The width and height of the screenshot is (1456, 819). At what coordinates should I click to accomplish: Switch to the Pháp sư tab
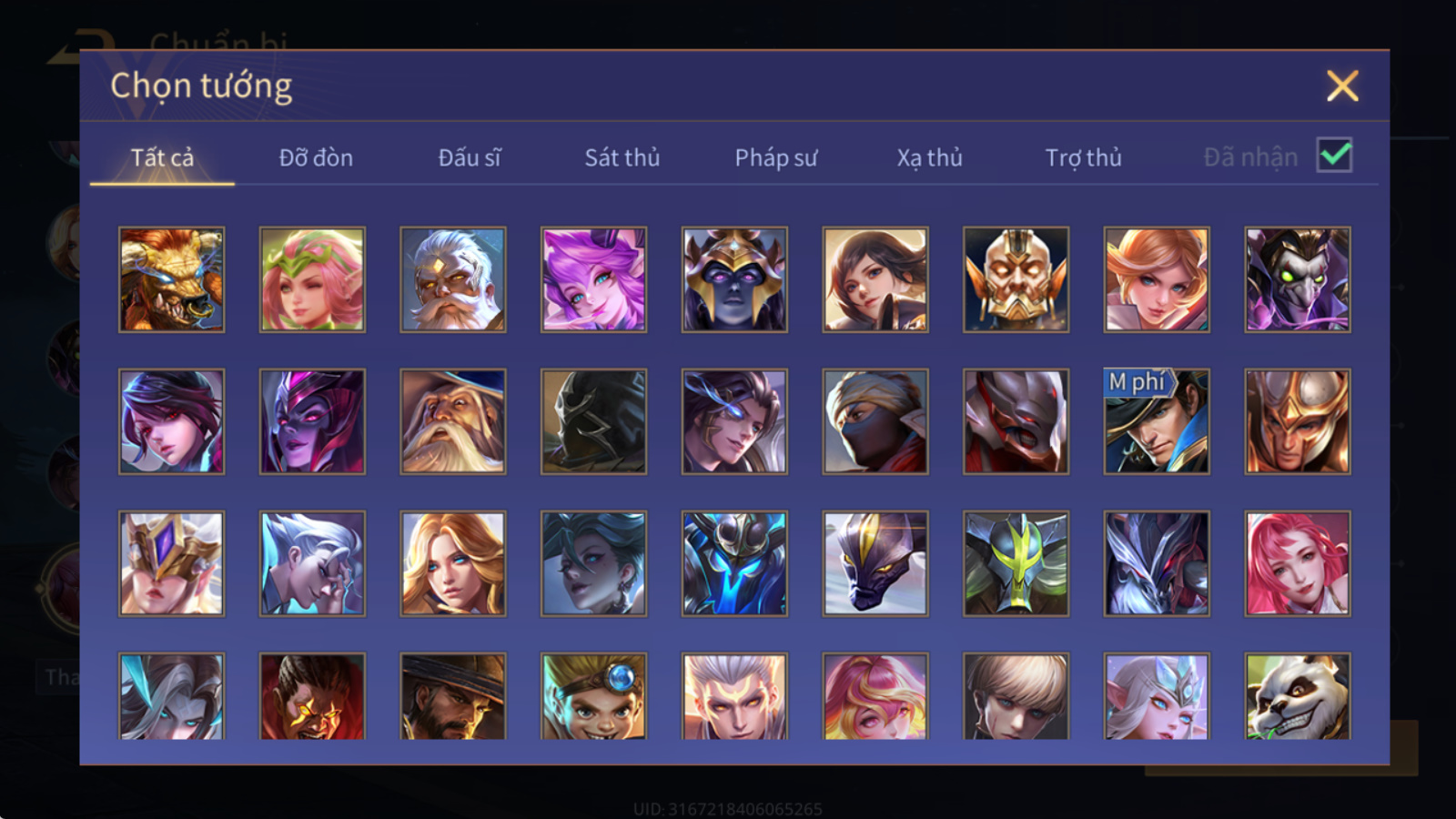776,157
